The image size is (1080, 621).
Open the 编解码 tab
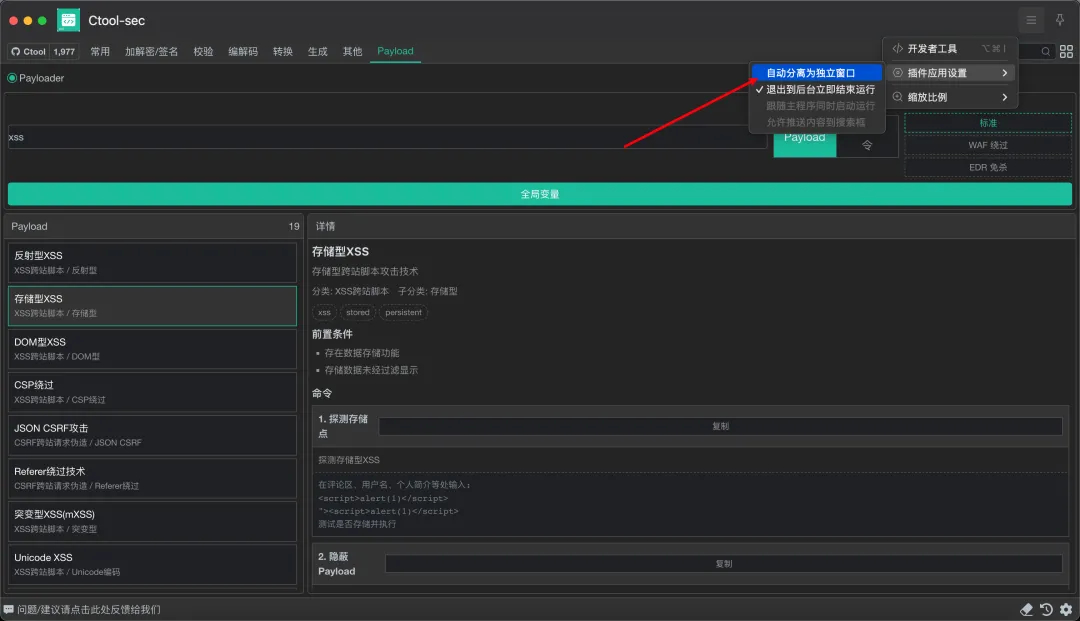tap(243, 52)
